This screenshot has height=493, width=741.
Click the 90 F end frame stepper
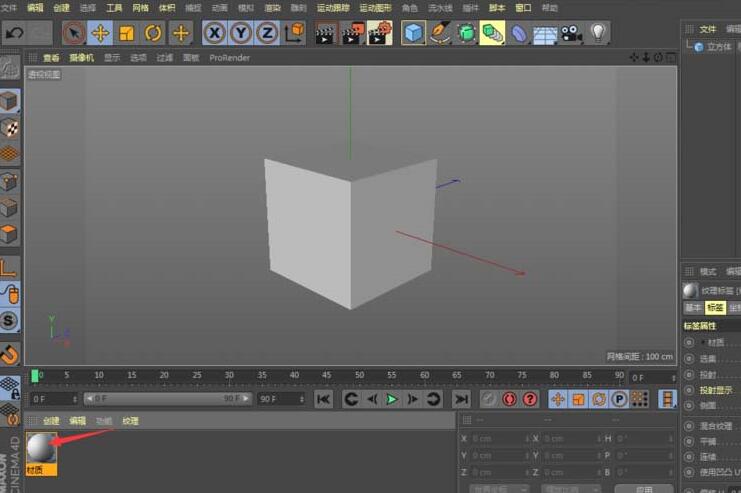point(302,399)
